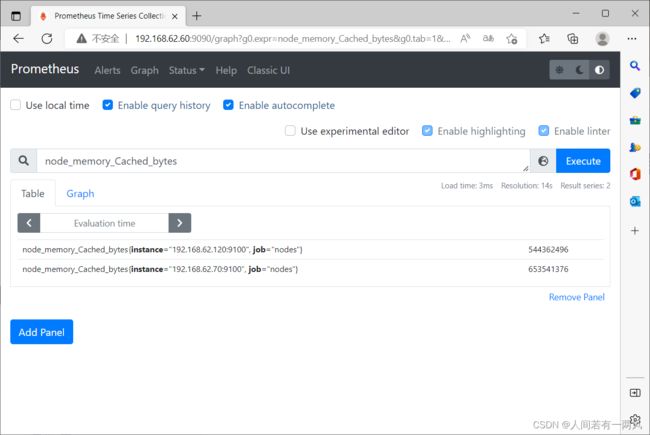Close the Prometheus Time Series tab
The image size is (650, 435).
click(175, 16)
